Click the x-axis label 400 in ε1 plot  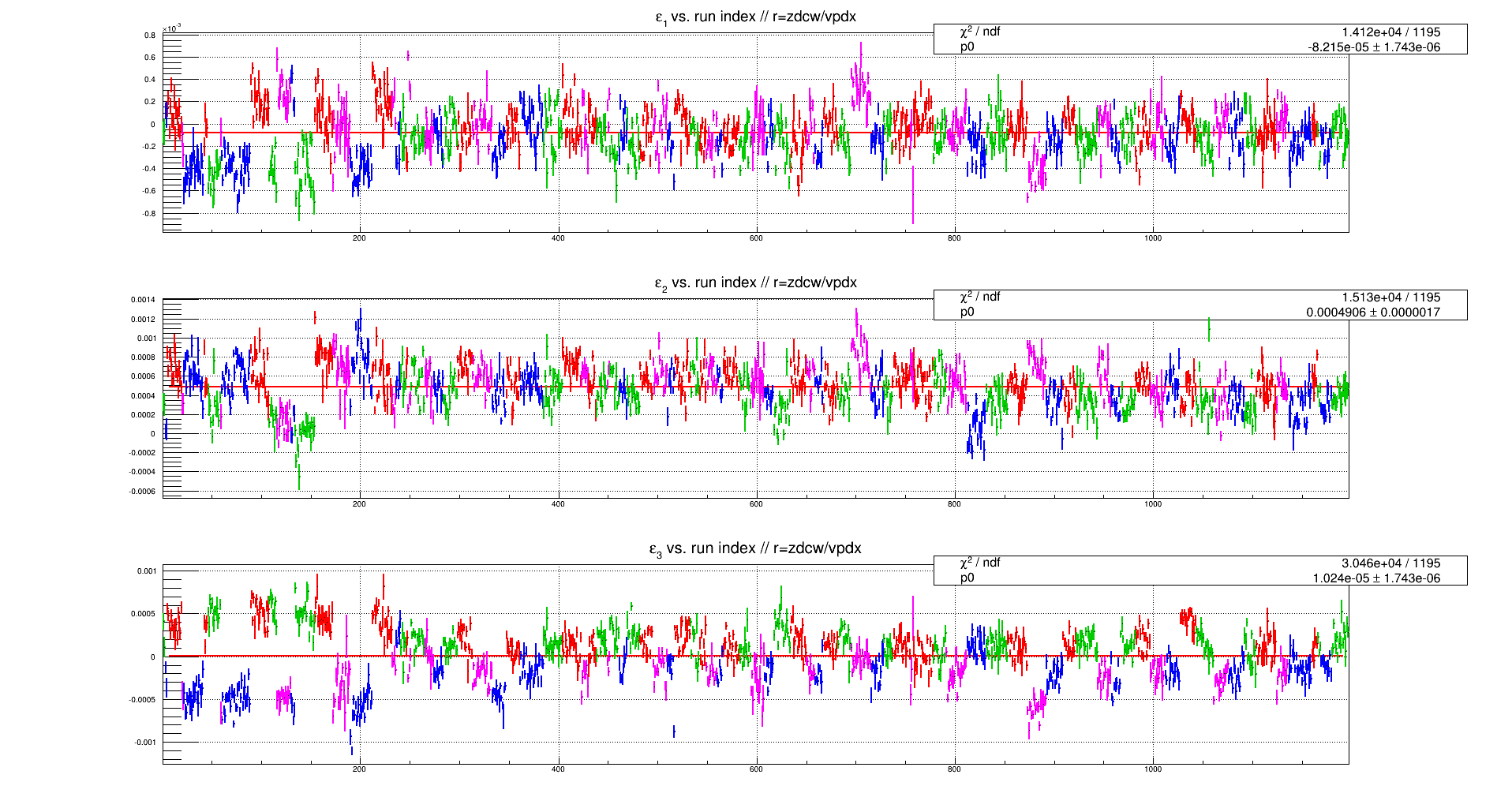[x=558, y=238]
